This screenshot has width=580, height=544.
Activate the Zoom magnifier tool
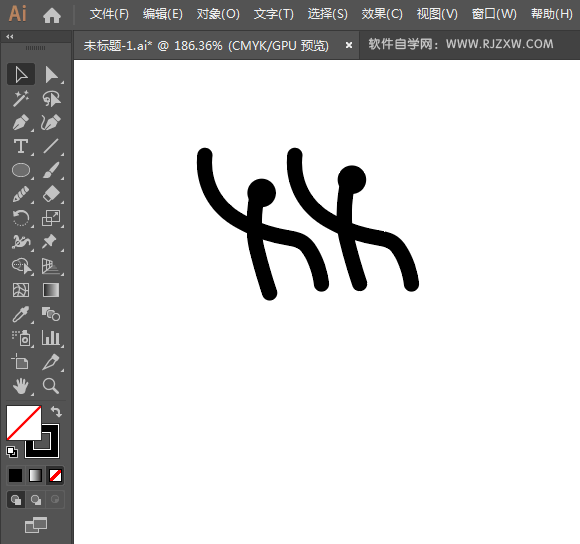pyautogui.click(x=51, y=386)
